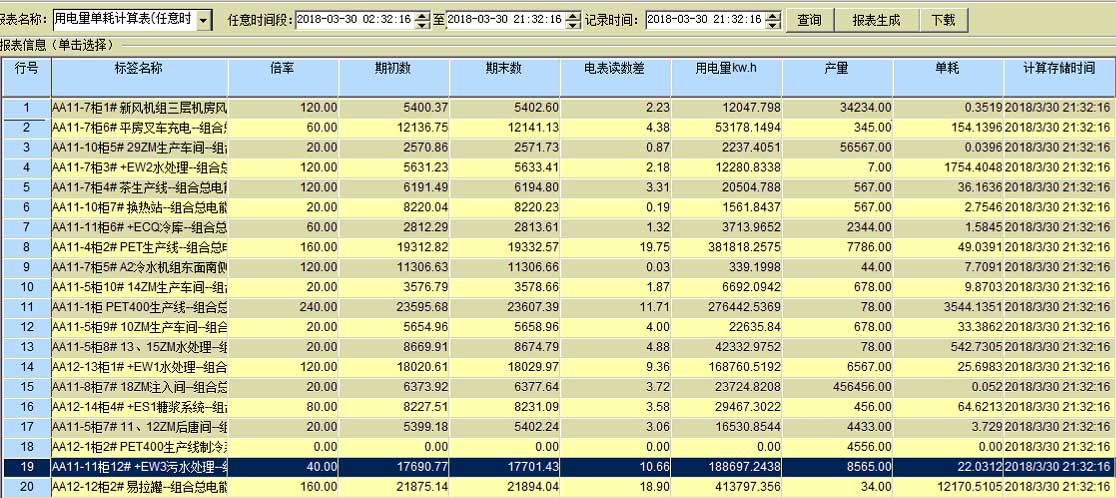The width and height of the screenshot is (1116, 498).
Task: Click the 计算存储时间 column header
Action: (1058, 69)
